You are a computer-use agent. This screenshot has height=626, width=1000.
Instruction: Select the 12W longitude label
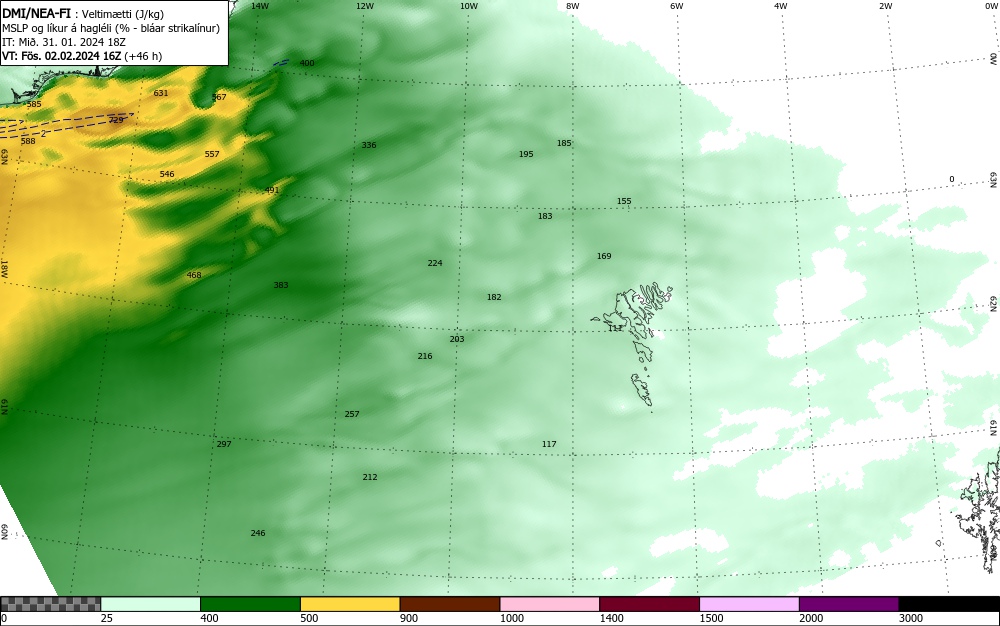364,6
